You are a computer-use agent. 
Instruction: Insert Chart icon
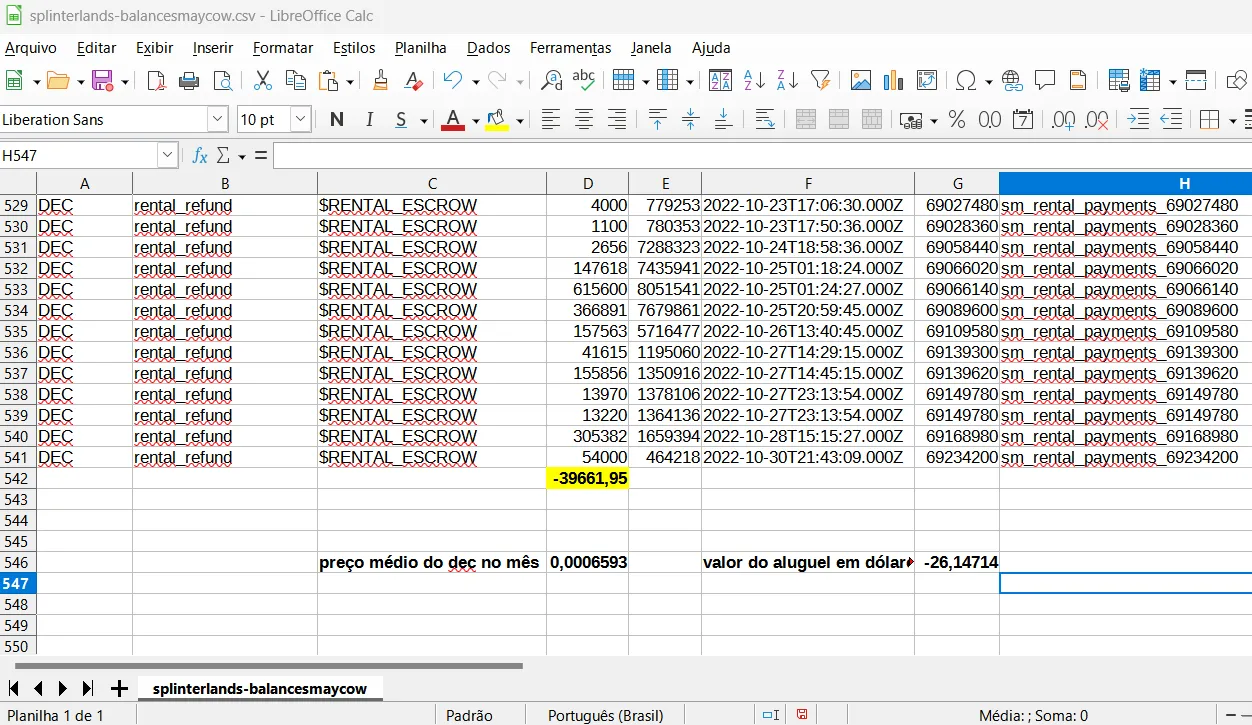(x=893, y=81)
